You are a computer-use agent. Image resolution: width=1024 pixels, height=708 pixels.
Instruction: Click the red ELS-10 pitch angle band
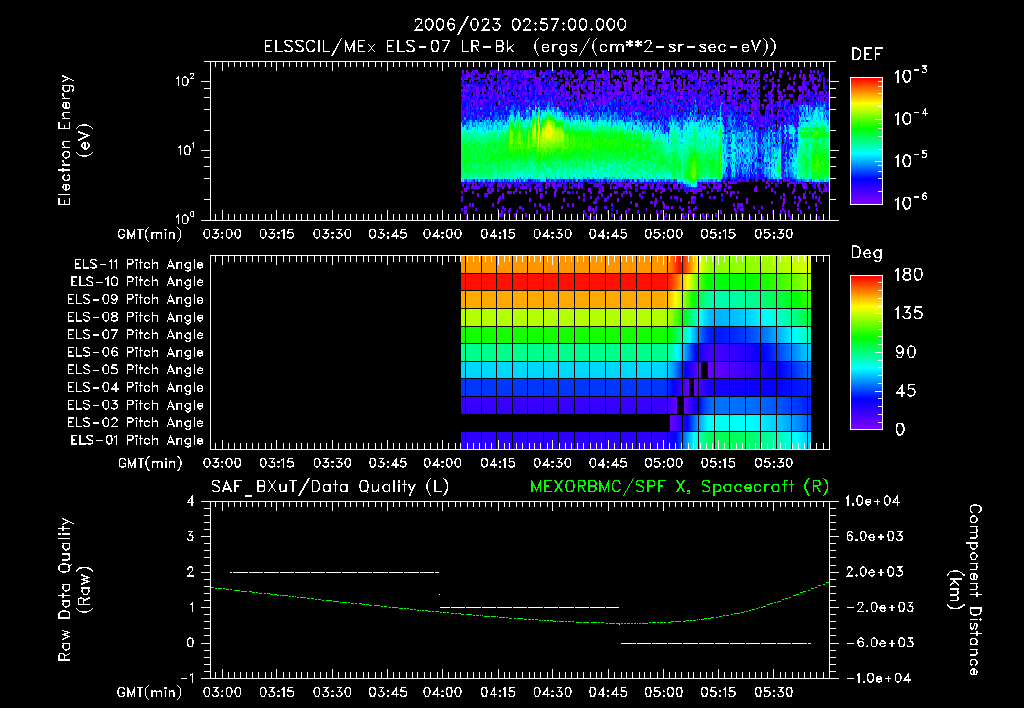pyautogui.click(x=565, y=282)
